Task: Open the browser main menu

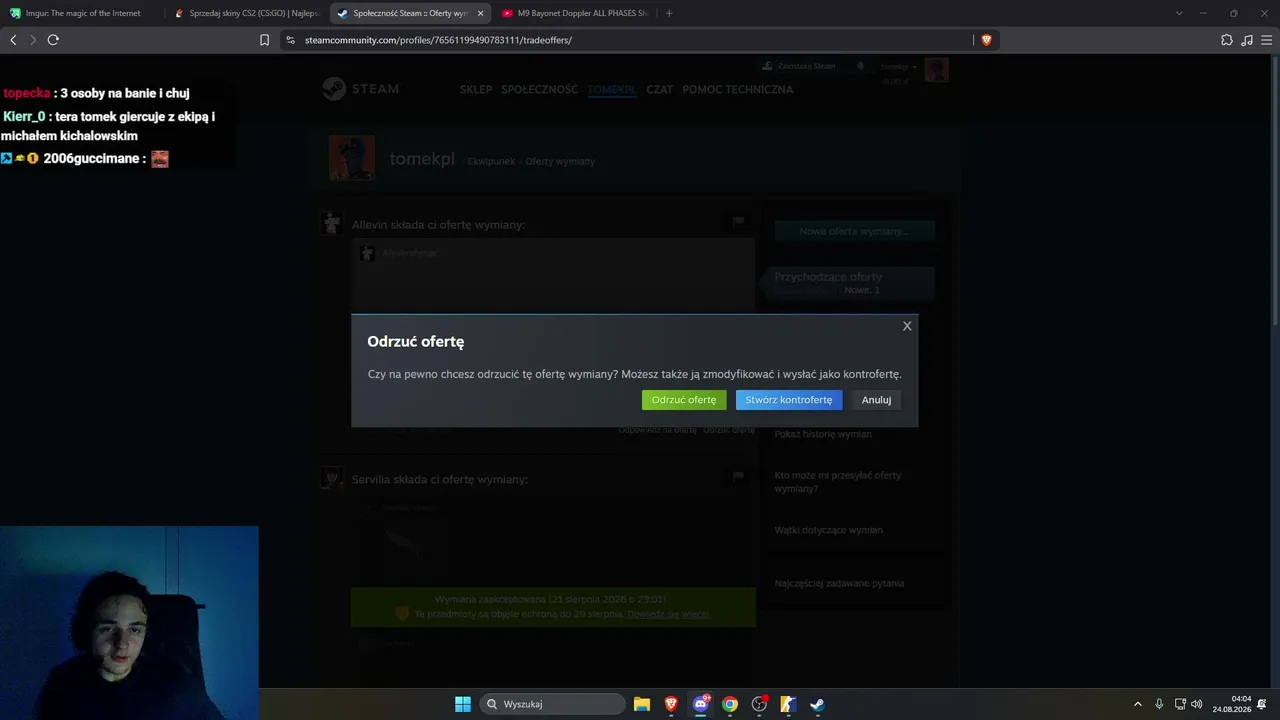Action: [1265, 40]
